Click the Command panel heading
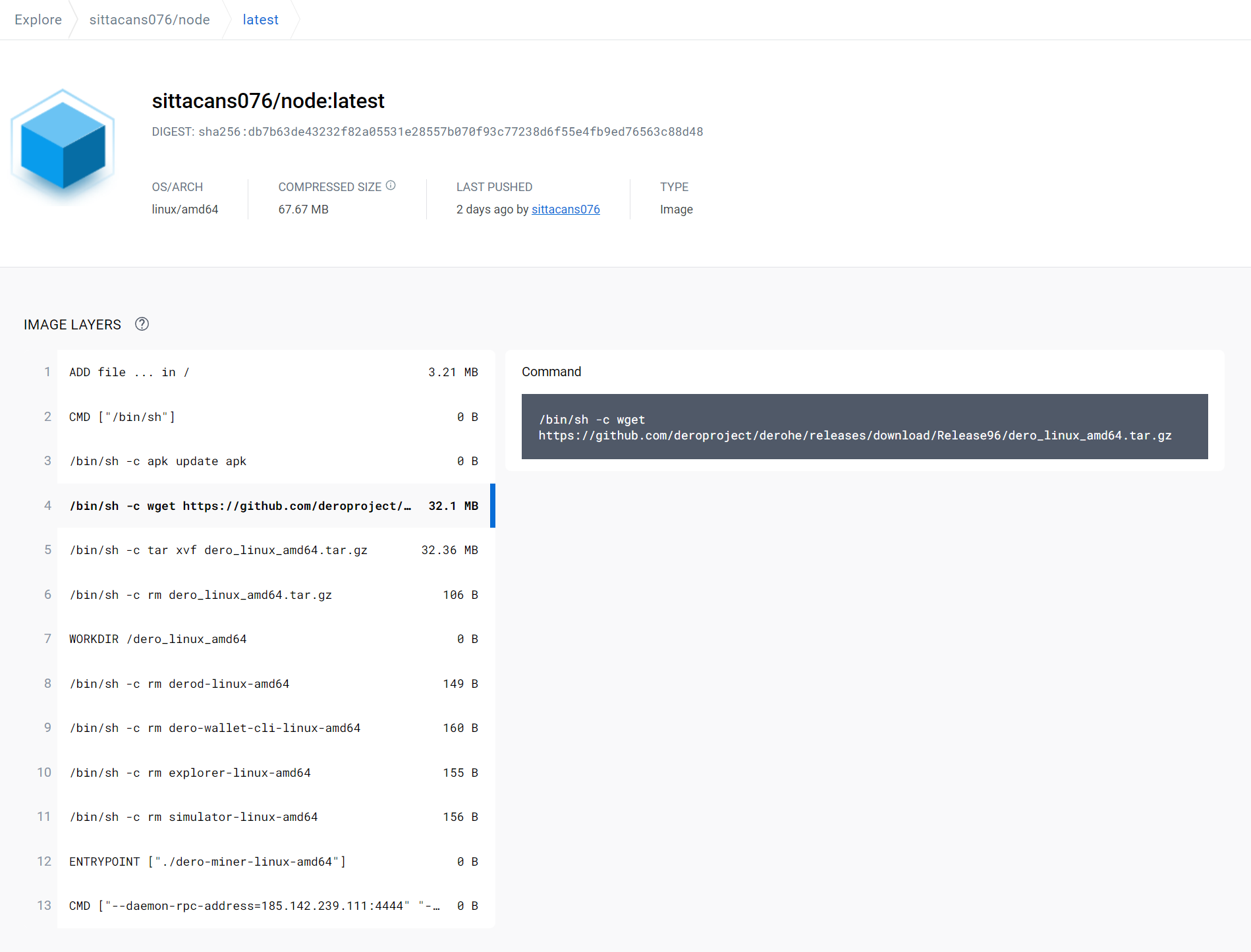Image resolution: width=1251 pixels, height=952 pixels. [x=551, y=372]
